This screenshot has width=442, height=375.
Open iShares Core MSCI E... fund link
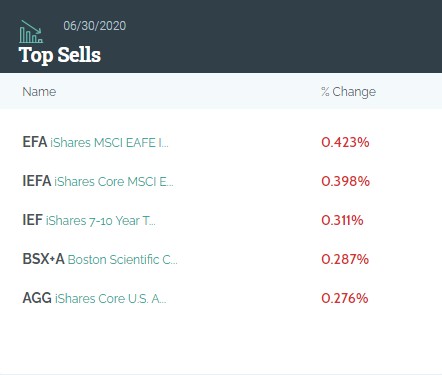click(114, 182)
